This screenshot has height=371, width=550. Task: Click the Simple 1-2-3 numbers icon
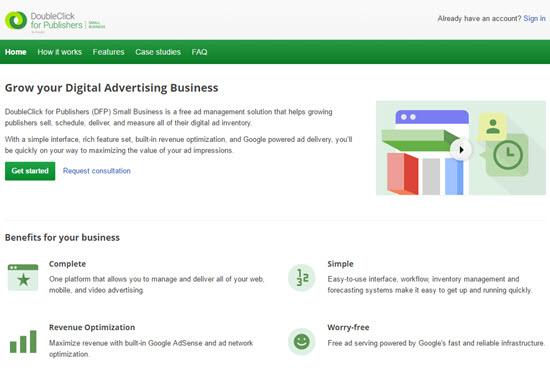coord(301,277)
